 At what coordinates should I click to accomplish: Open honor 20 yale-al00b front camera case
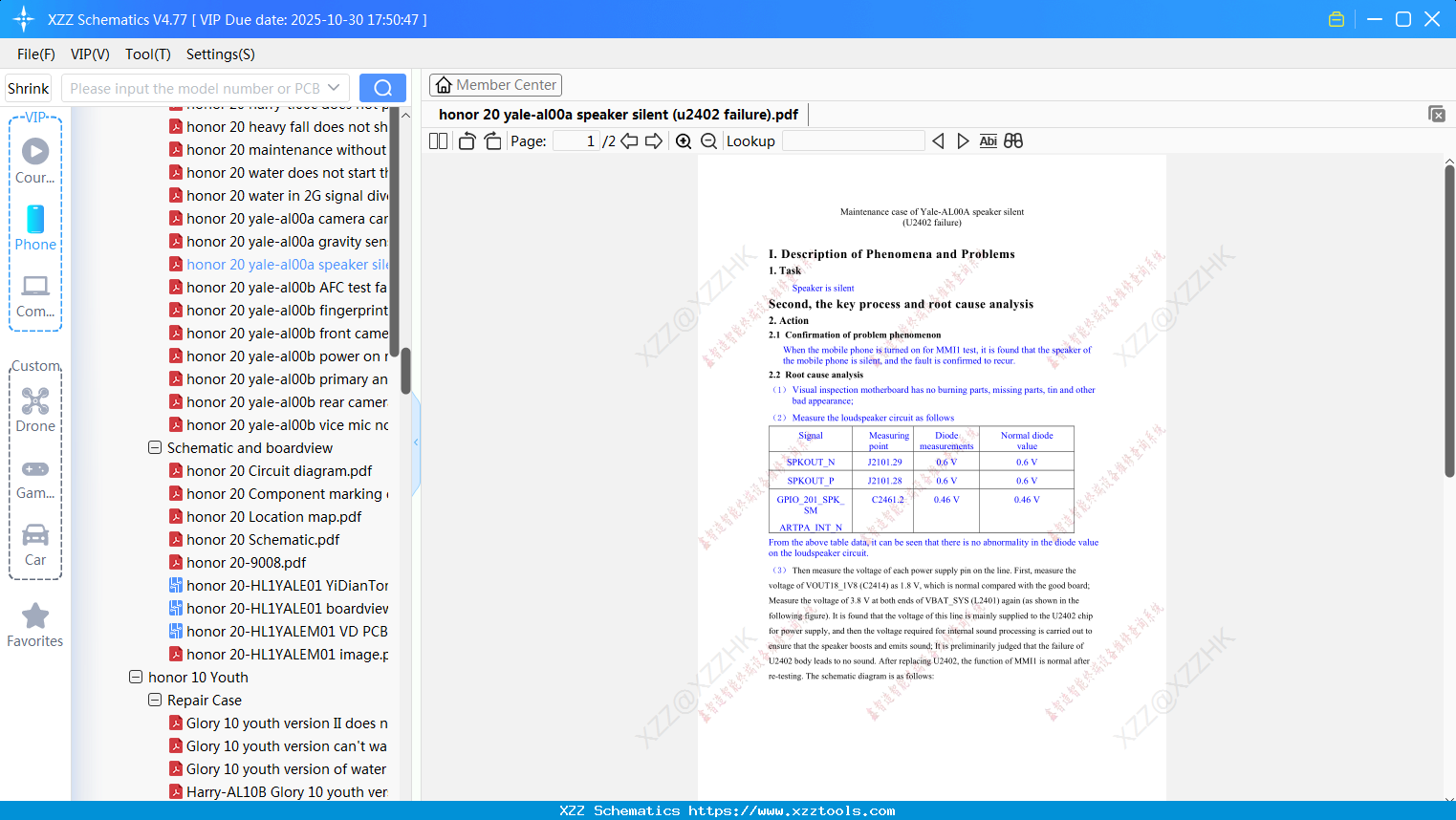(x=278, y=333)
